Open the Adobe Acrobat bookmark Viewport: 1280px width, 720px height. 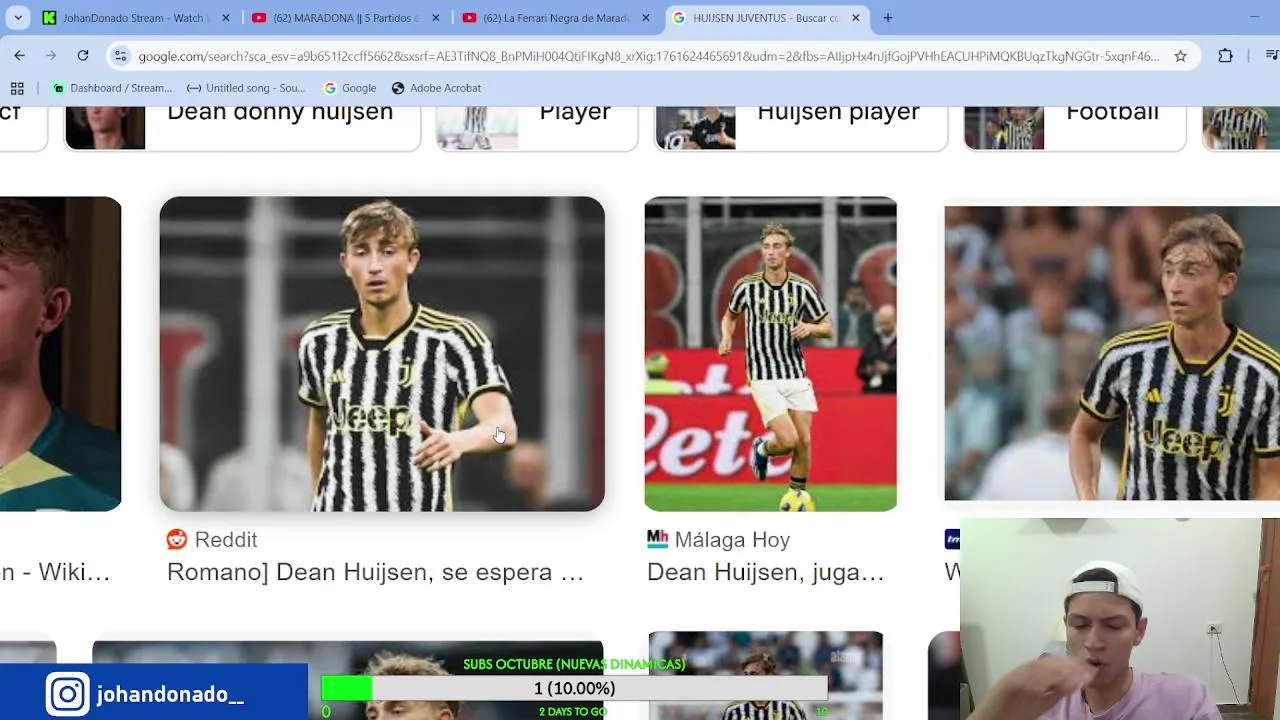436,88
